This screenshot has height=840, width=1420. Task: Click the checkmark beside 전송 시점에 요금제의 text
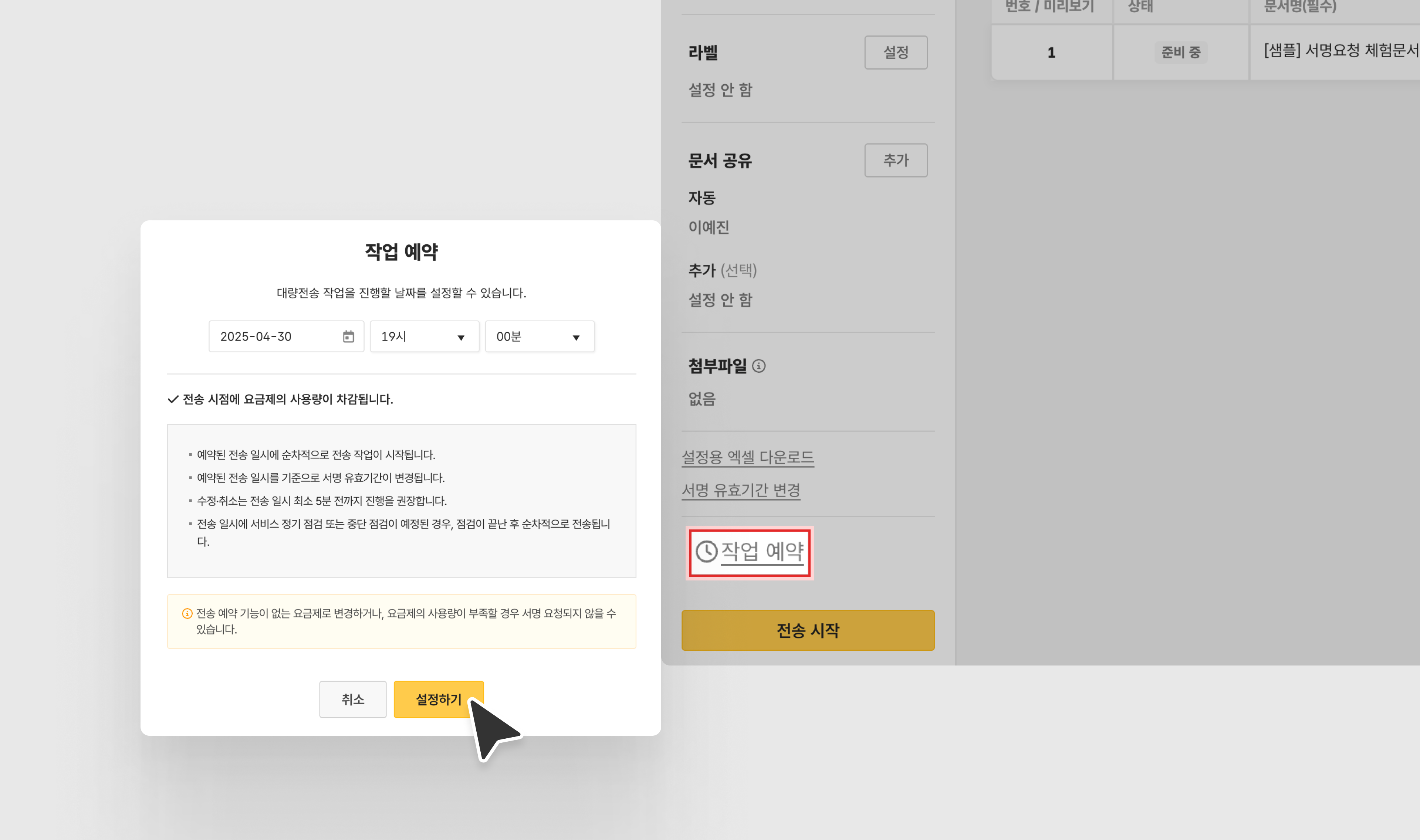[173, 400]
